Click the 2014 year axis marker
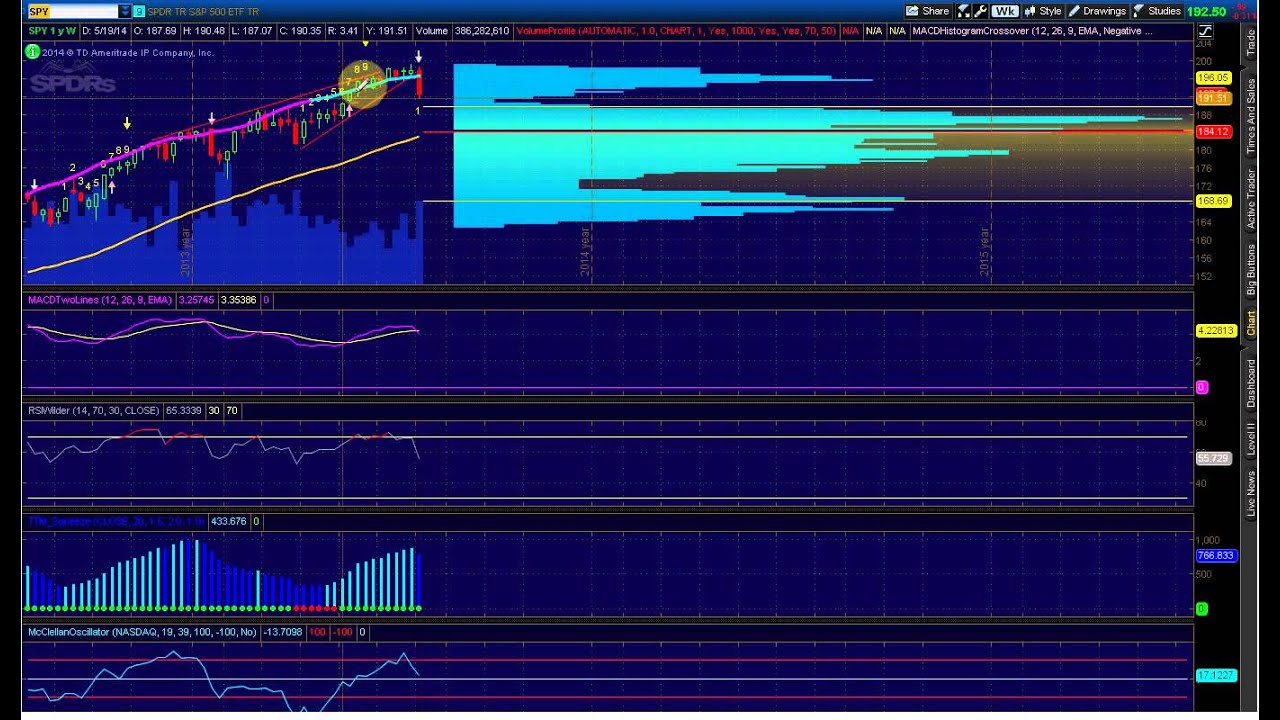 coord(586,252)
